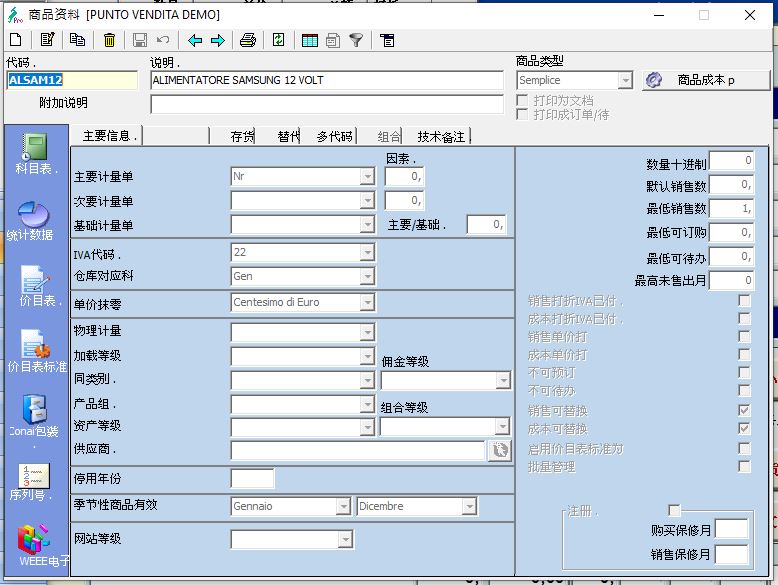Toggle 打印成订单/待 checkbox
Viewport: 778px width, 585px height.
pyautogui.click(x=522, y=115)
